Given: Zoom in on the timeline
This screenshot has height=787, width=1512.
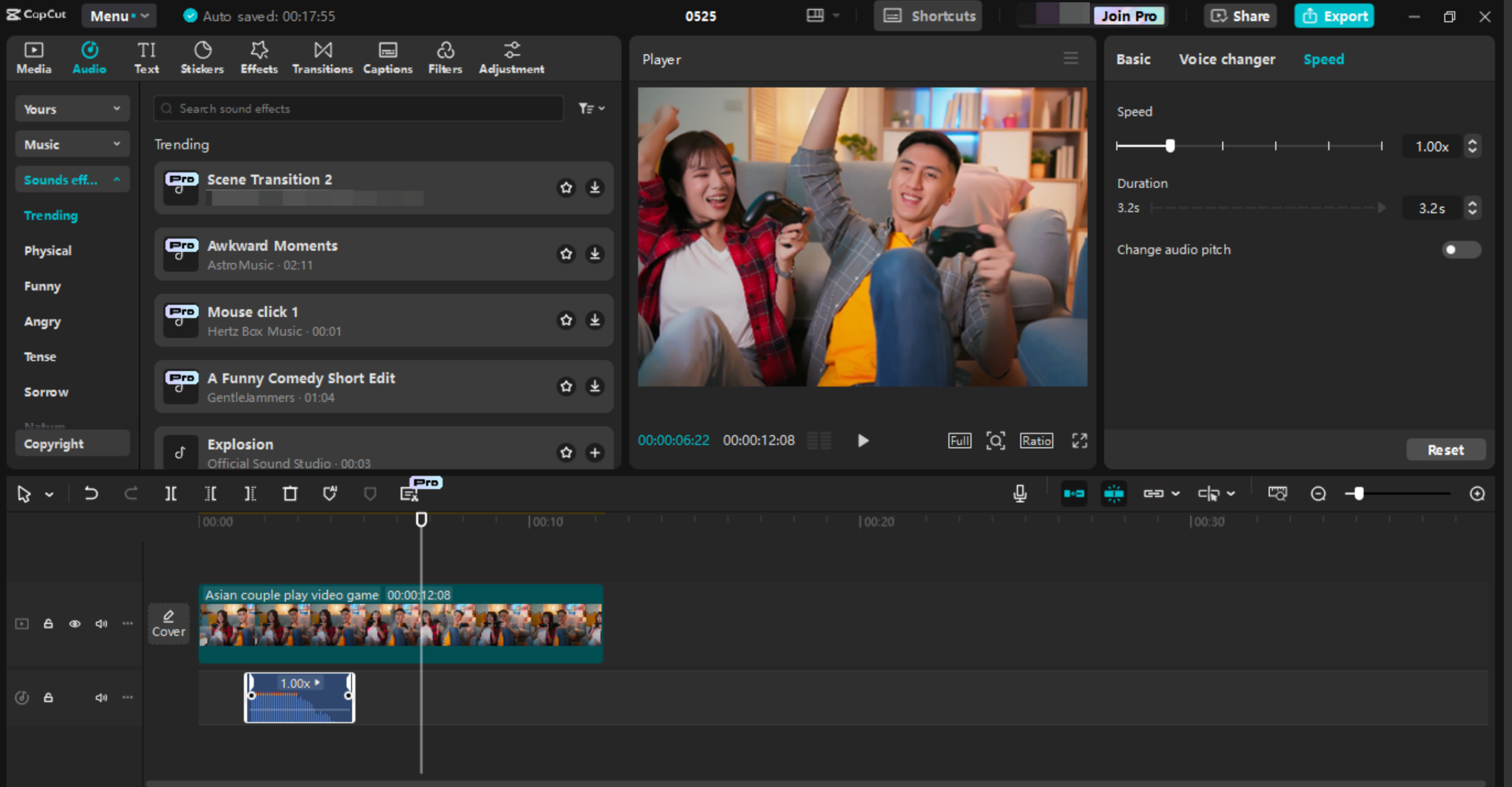Looking at the screenshot, I should (x=1478, y=493).
